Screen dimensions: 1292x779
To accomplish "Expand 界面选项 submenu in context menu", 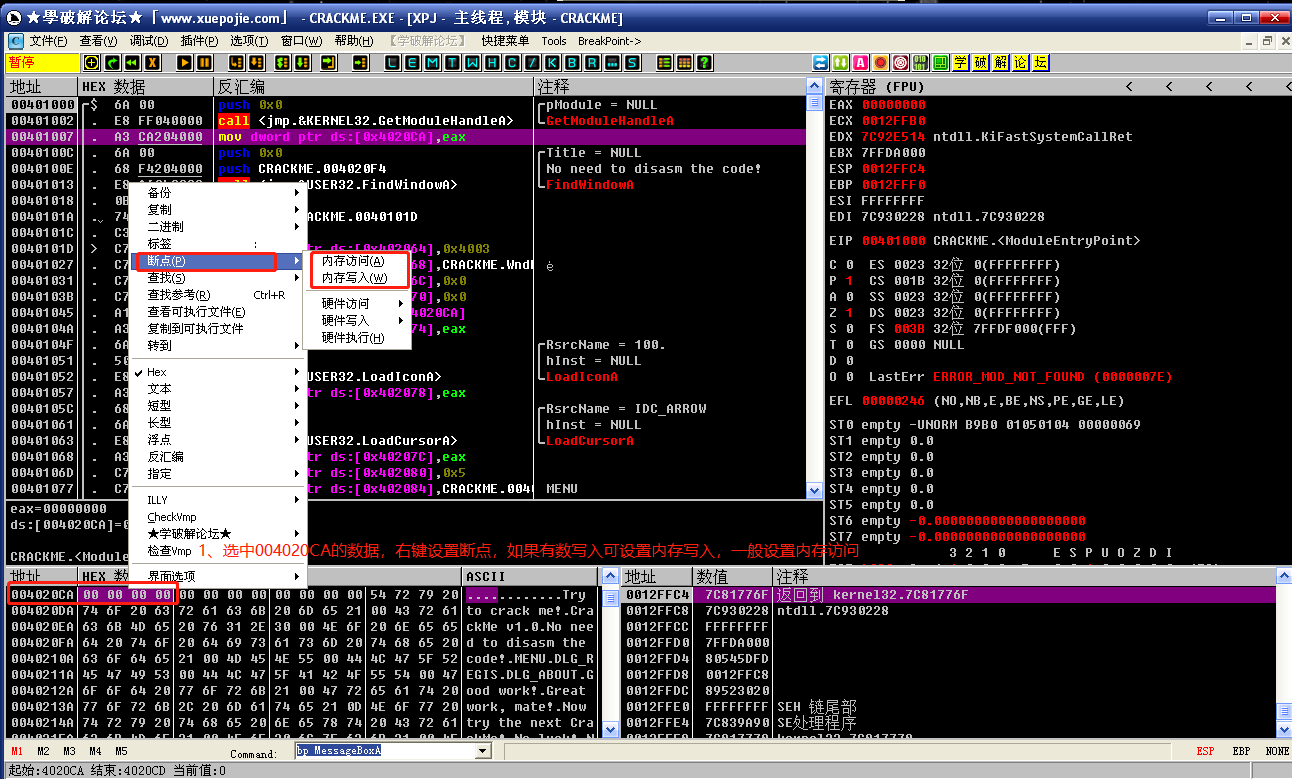I will (171, 576).
